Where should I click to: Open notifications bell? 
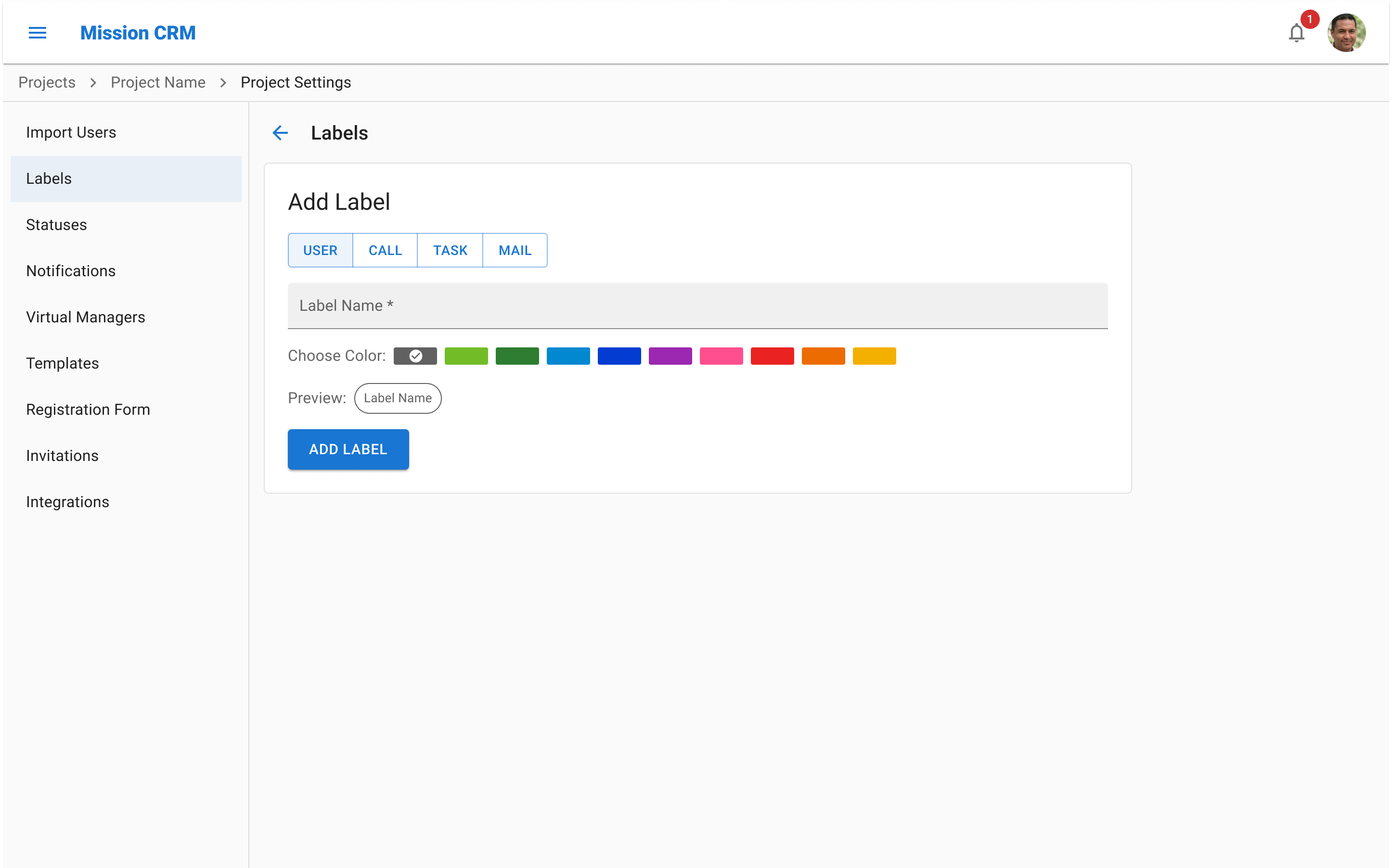pos(1296,33)
